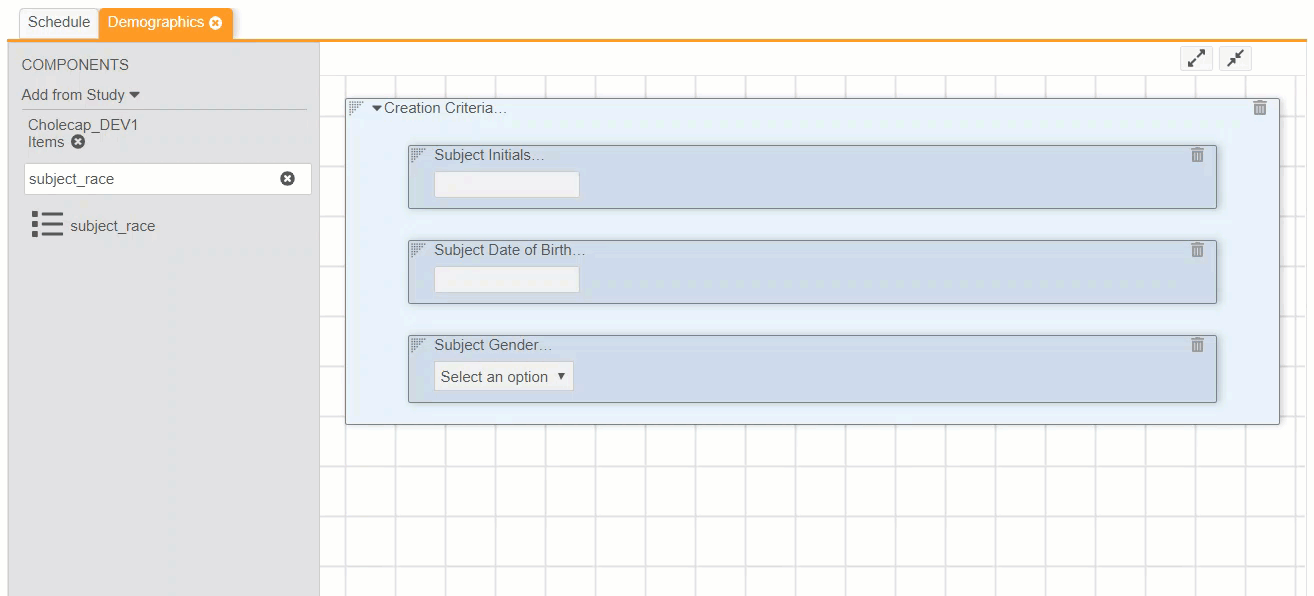The height and width of the screenshot is (596, 1314).
Task: Delete the Subject Date of Birth item
Action: point(1197,250)
